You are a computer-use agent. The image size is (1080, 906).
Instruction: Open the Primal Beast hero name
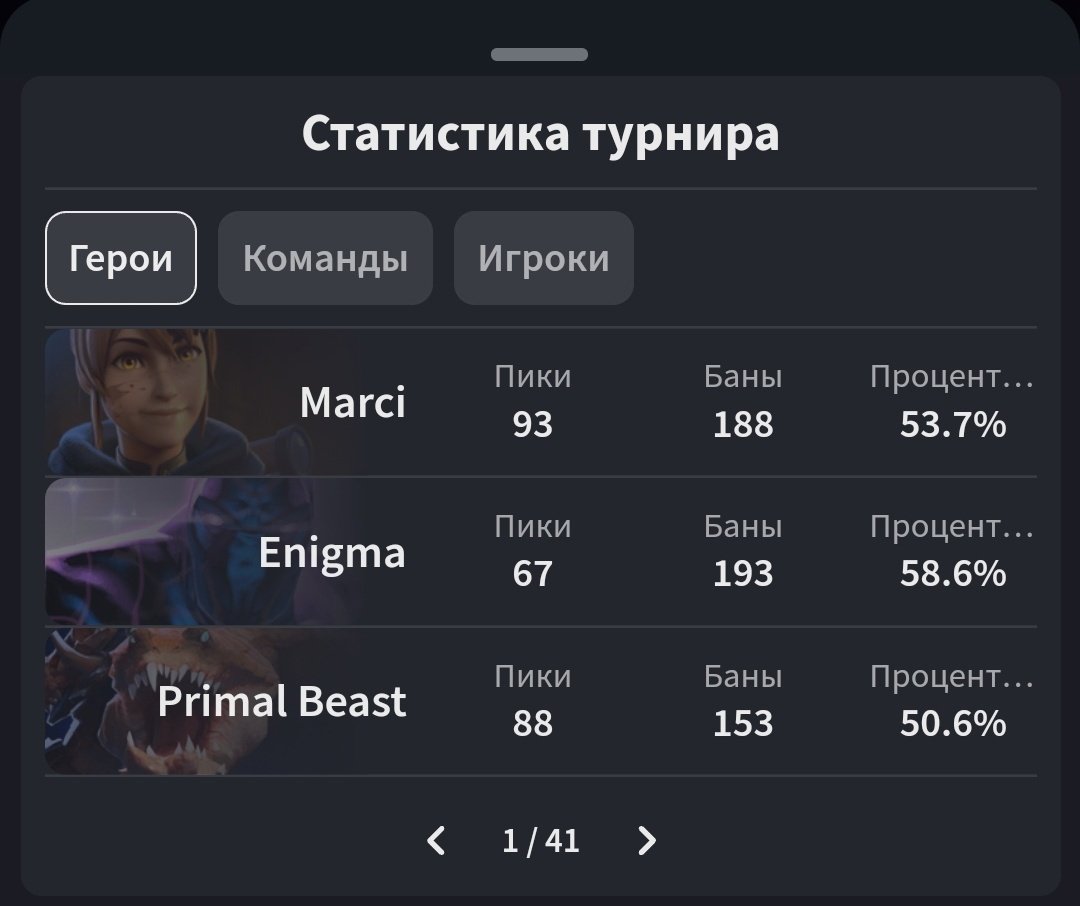[x=282, y=701]
